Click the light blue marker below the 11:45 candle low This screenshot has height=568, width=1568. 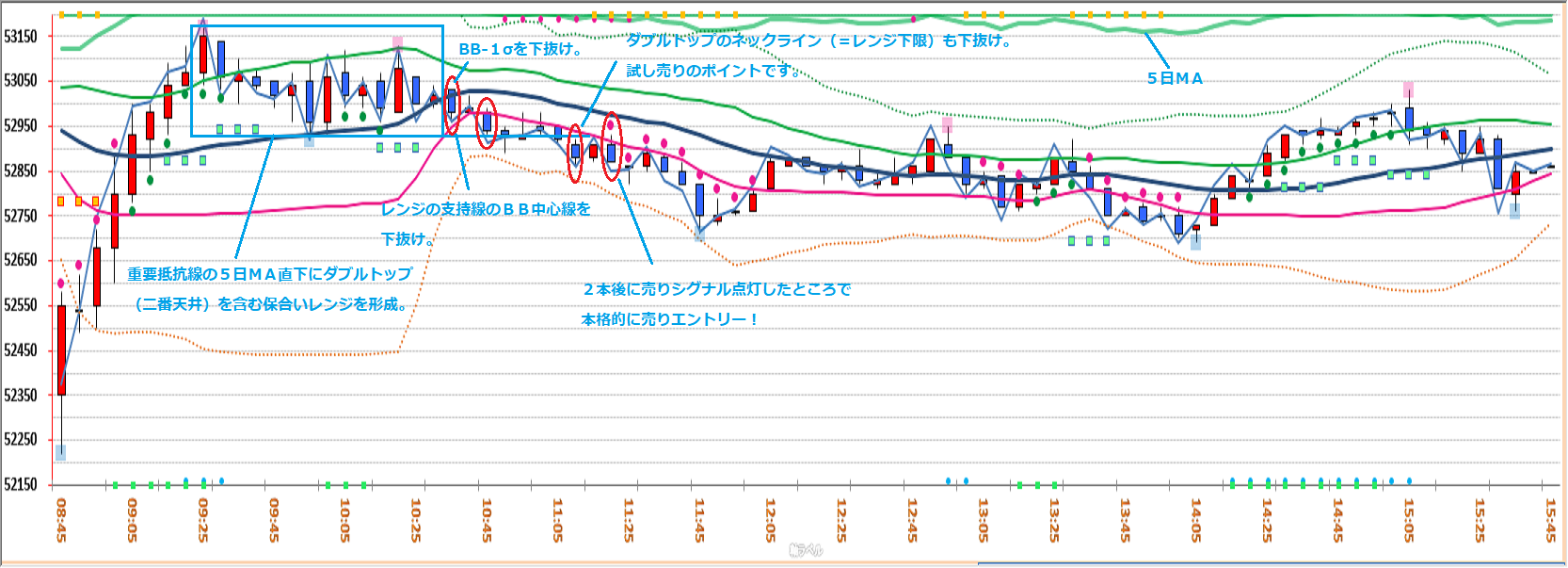699,235
